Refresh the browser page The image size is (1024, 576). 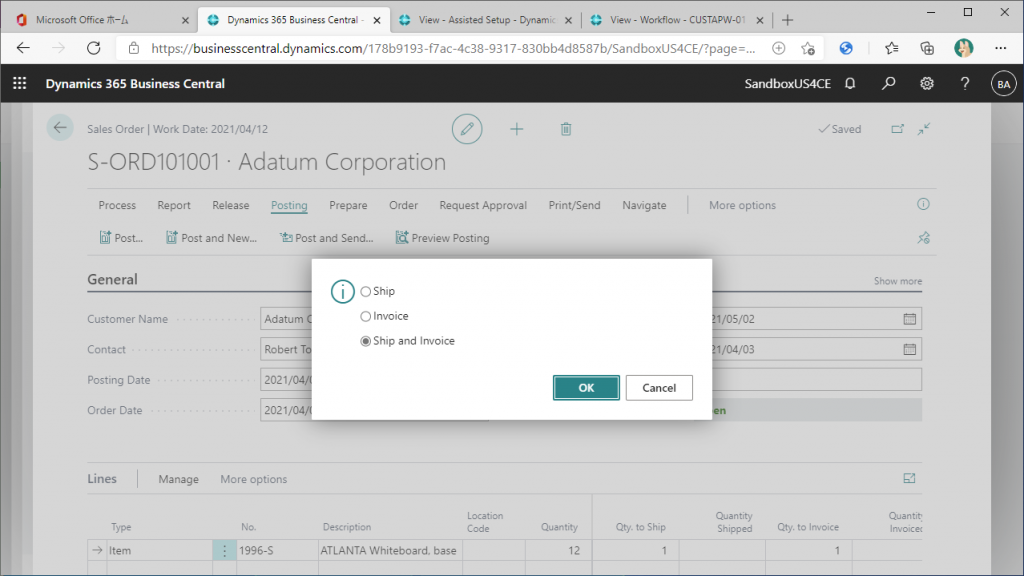[x=93, y=48]
